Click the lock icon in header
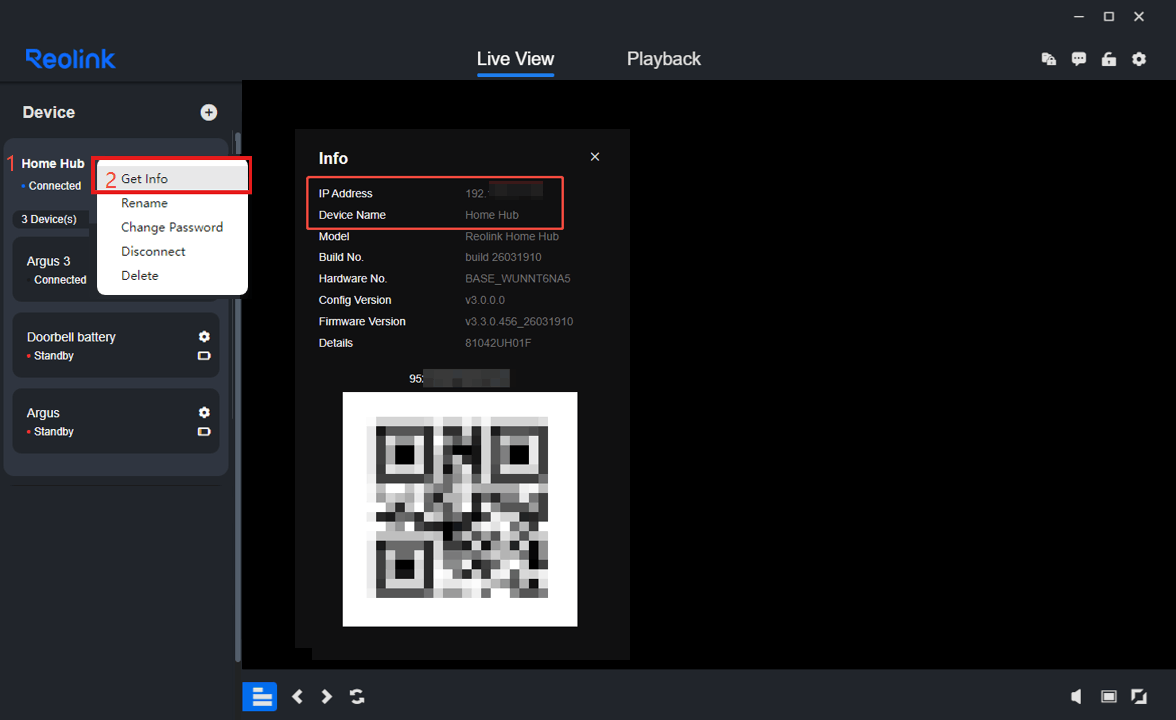This screenshot has height=720, width=1176. click(1108, 59)
